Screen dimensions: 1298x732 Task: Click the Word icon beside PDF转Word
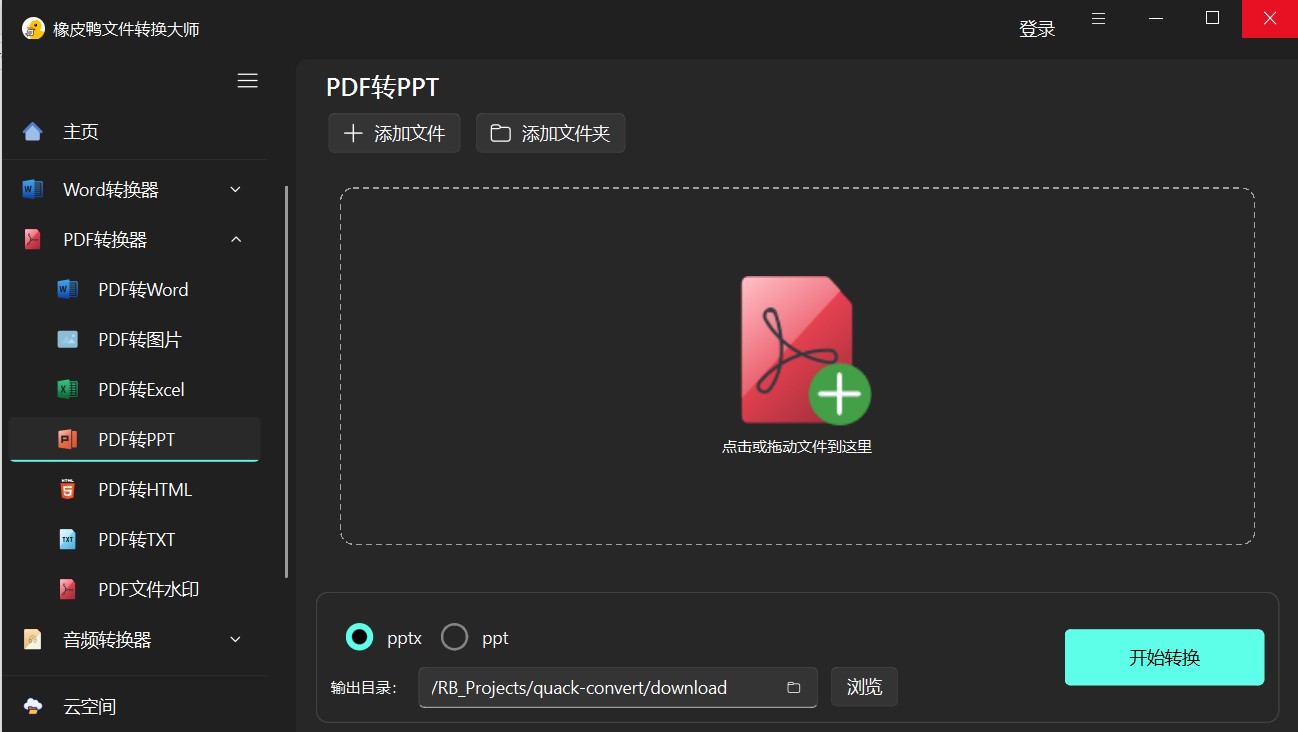tap(68, 290)
